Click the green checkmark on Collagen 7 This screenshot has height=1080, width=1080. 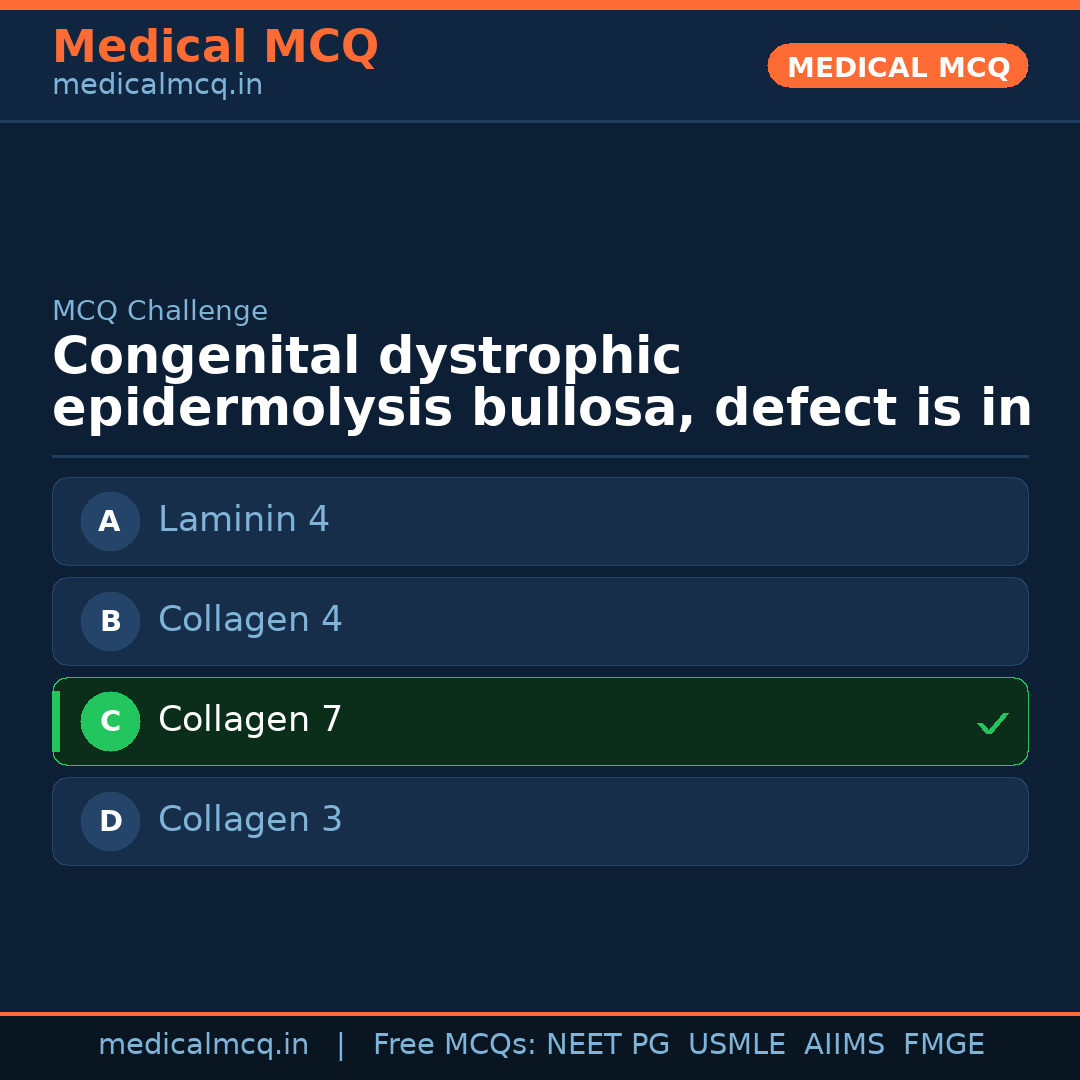(992, 723)
